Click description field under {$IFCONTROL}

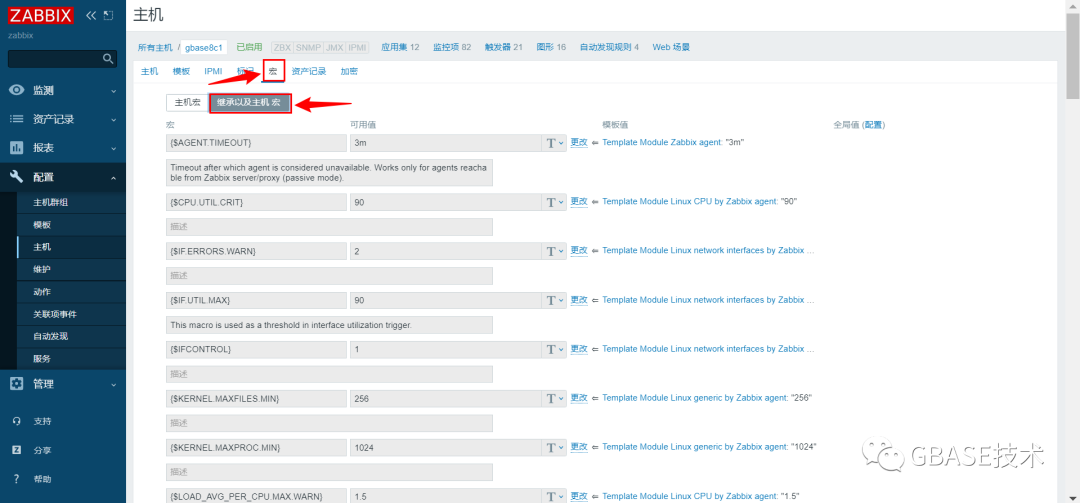coord(329,374)
